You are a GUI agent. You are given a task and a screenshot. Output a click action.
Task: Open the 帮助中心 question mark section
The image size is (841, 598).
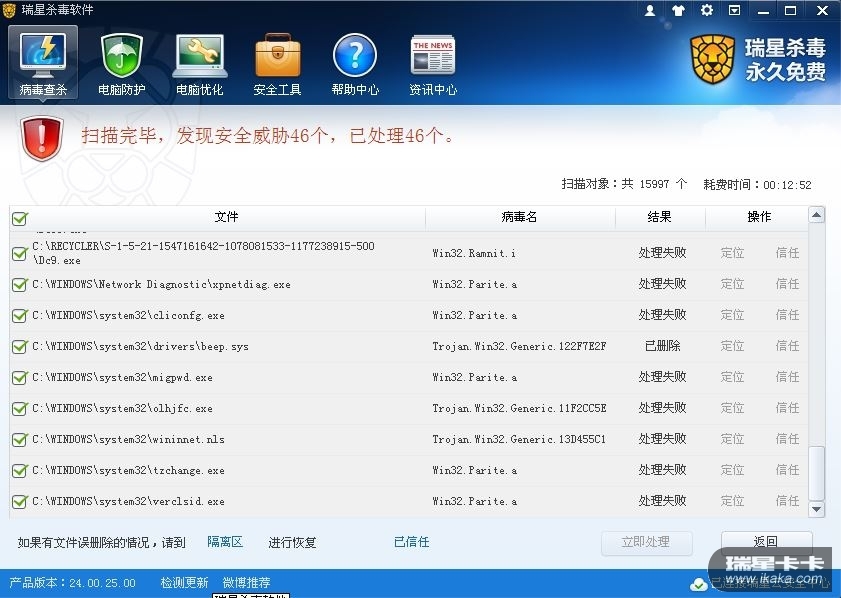[355, 63]
